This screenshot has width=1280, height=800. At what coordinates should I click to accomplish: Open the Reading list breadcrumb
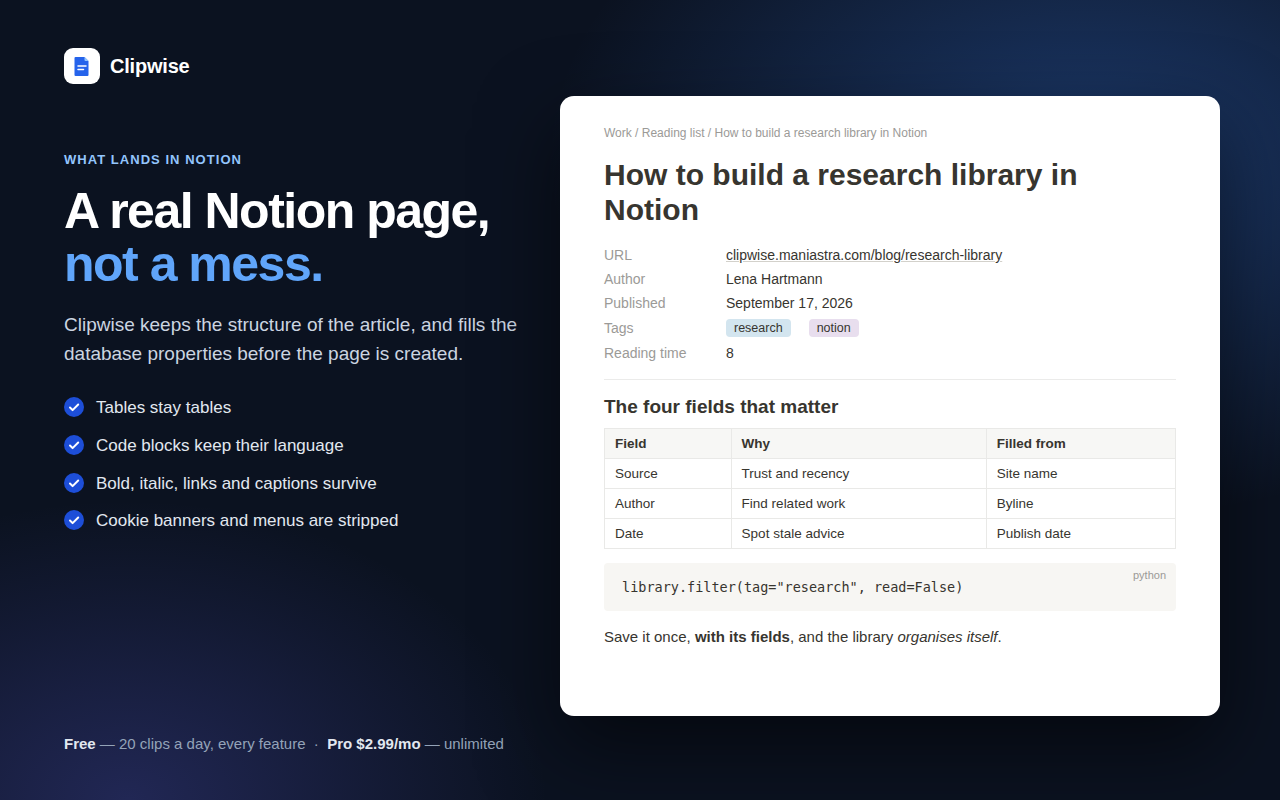pos(673,133)
